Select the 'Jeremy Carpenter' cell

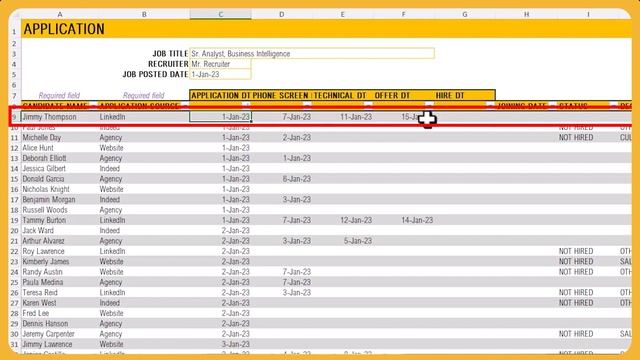[x=60, y=334]
